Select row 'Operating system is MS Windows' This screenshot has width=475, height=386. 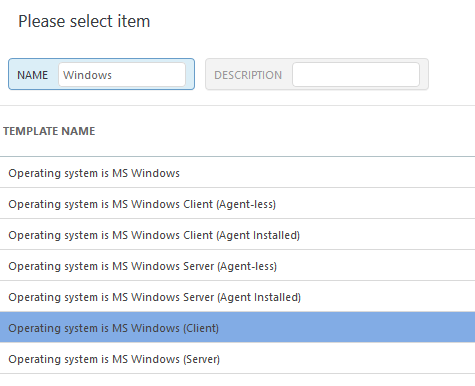pyautogui.click(x=237, y=173)
